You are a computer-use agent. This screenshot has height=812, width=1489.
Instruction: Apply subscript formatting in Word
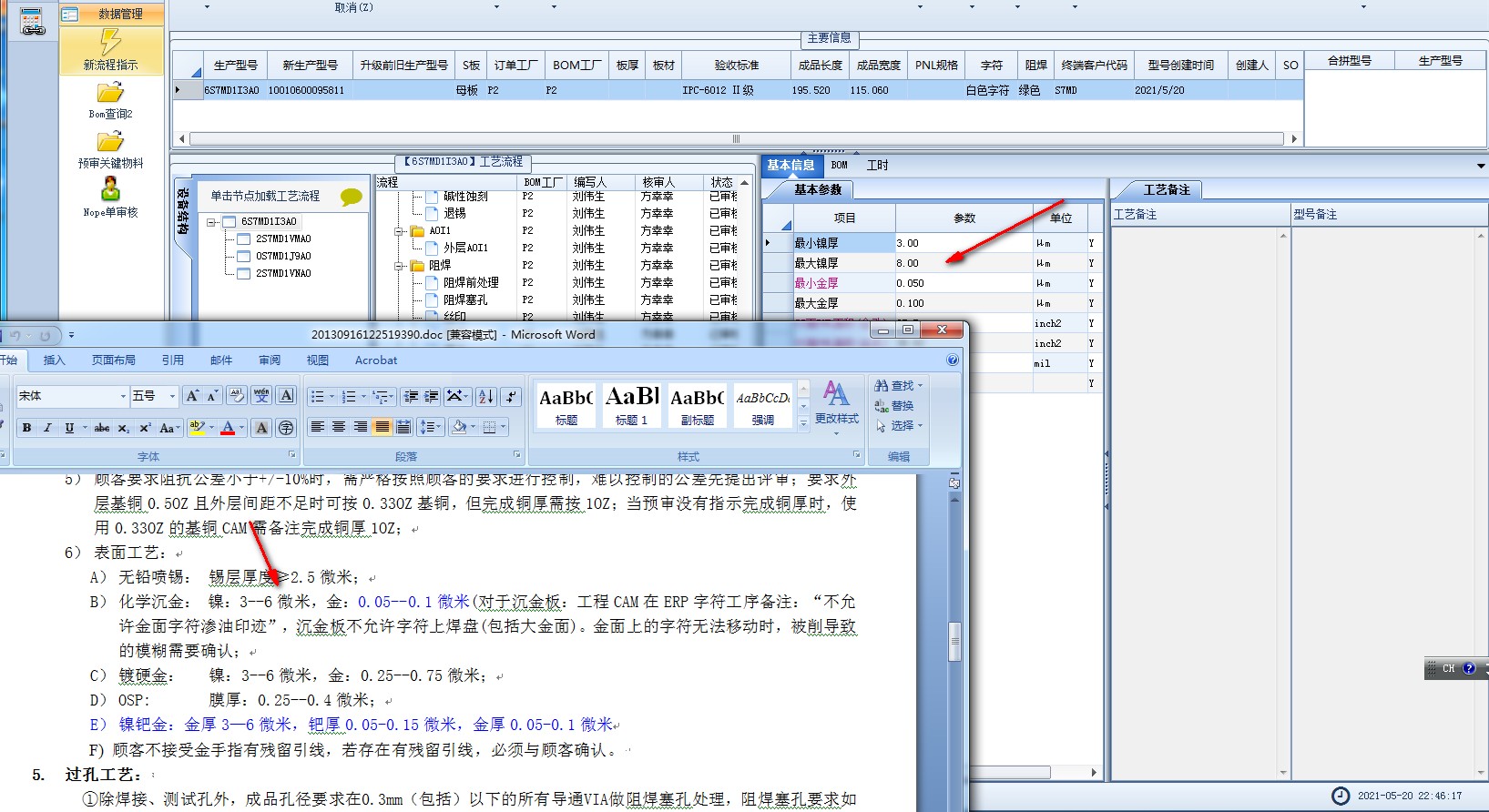click(124, 428)
